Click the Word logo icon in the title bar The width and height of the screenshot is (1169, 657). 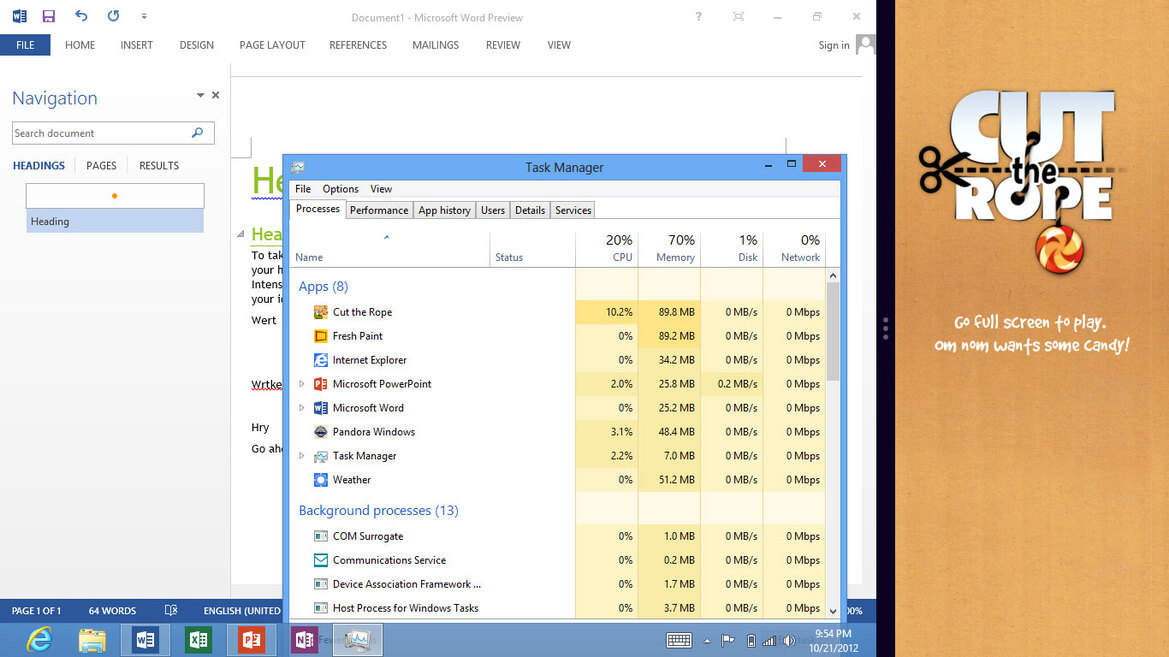coord(19,16)
